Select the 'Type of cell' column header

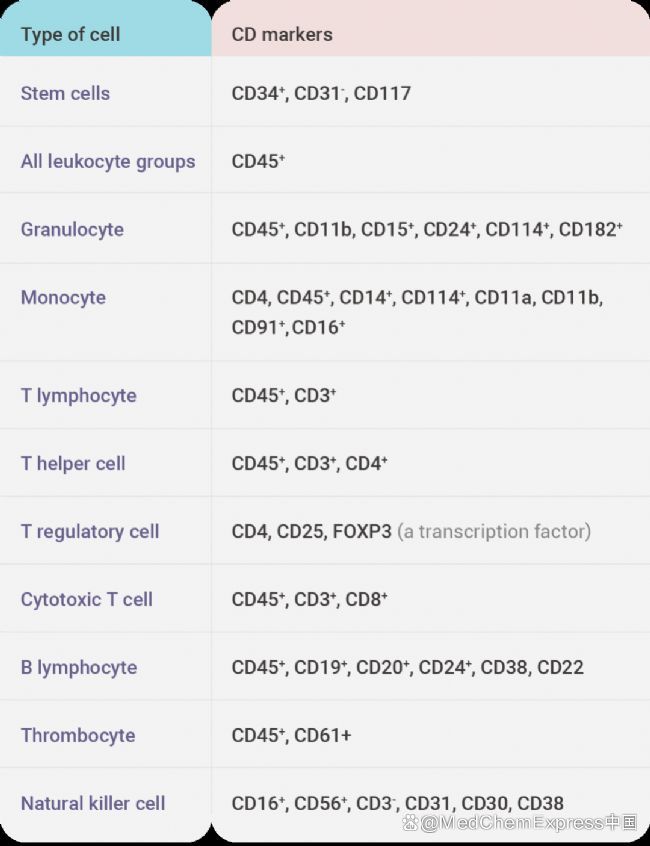point(71,35)
